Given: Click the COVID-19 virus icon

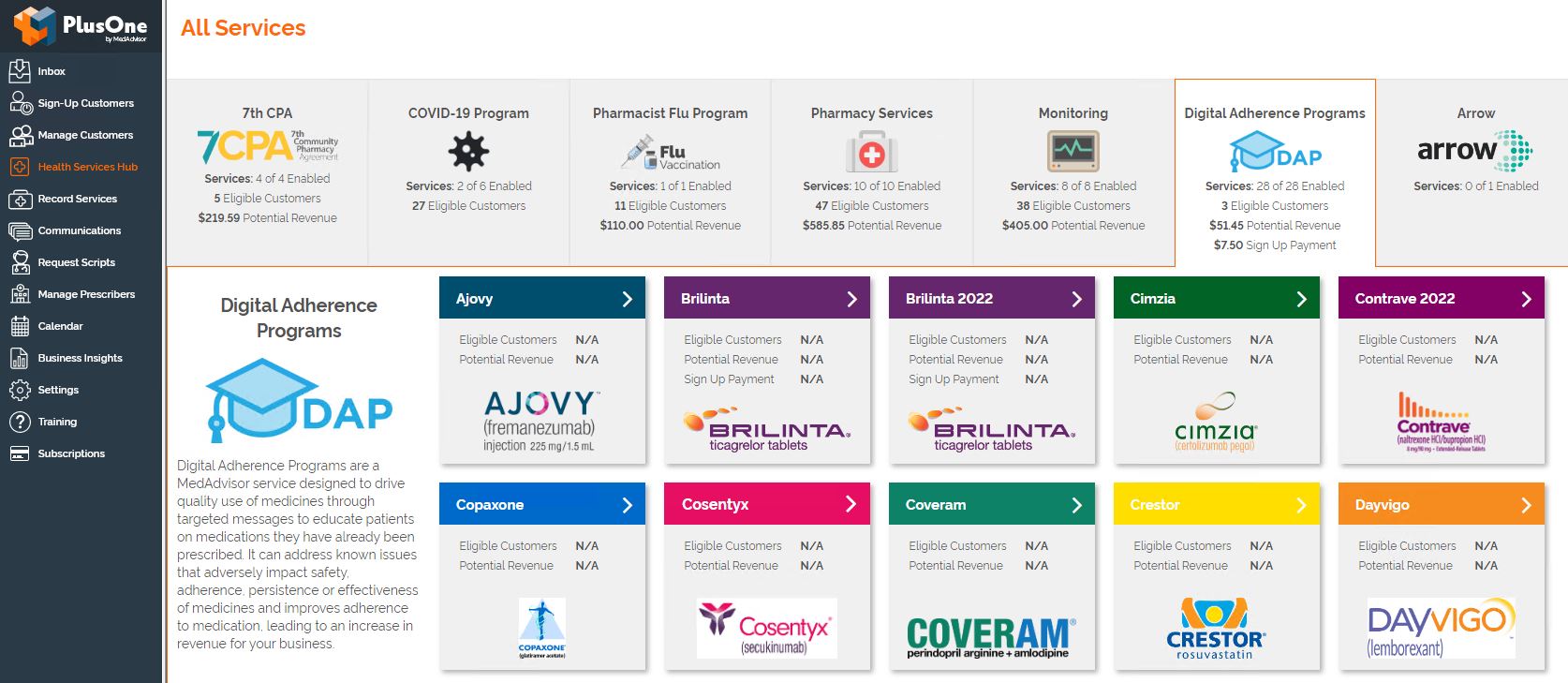Looking at the screenshot, I should click(468, 151).
